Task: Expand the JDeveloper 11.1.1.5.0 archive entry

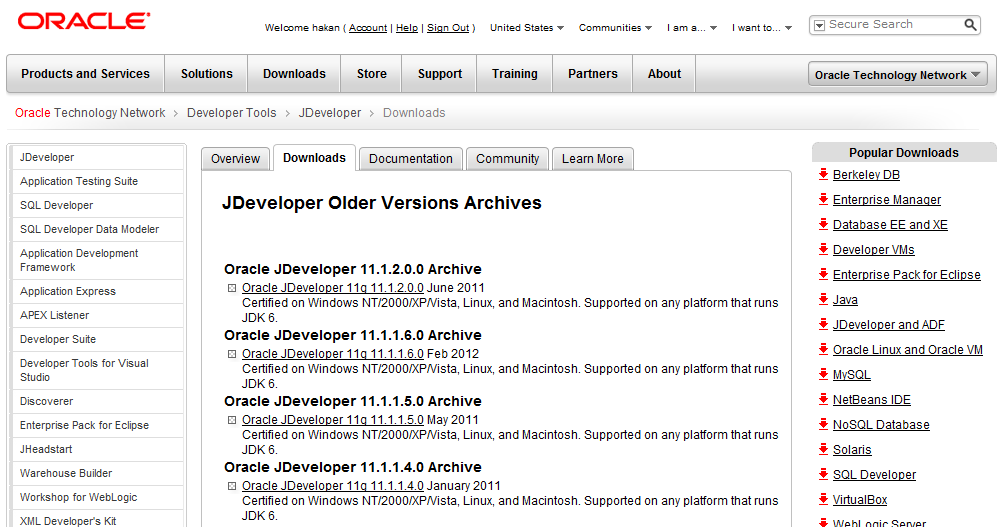Action: [232, 420]
